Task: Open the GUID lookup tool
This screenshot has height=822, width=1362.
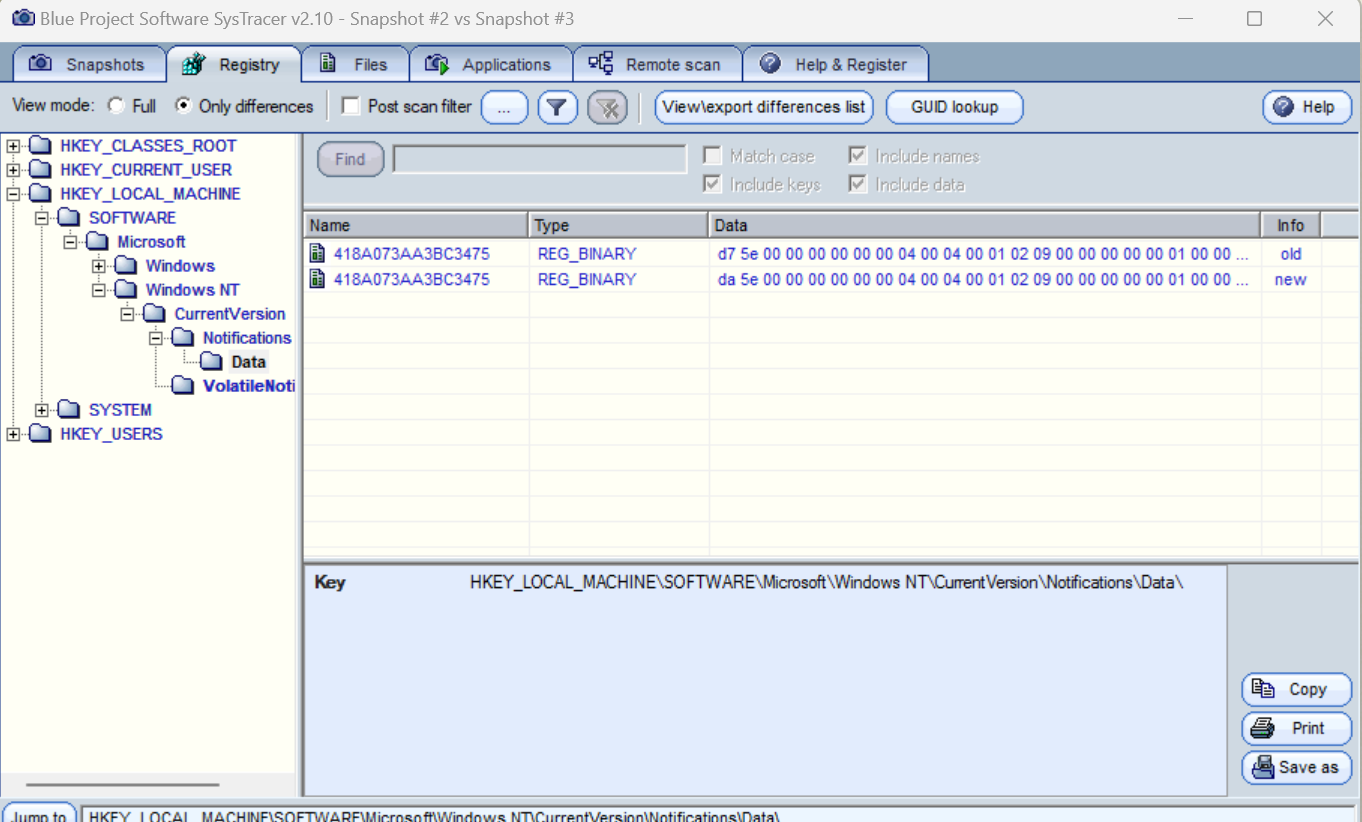Action: pos(954,107)
